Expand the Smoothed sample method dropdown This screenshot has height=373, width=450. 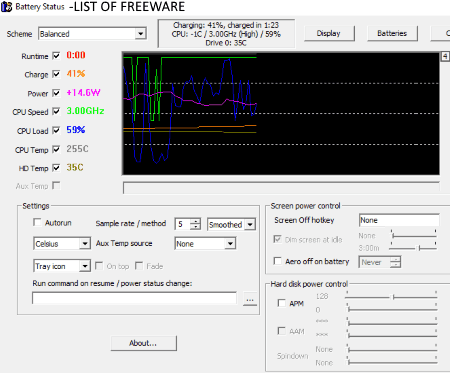tap(231, 225)
